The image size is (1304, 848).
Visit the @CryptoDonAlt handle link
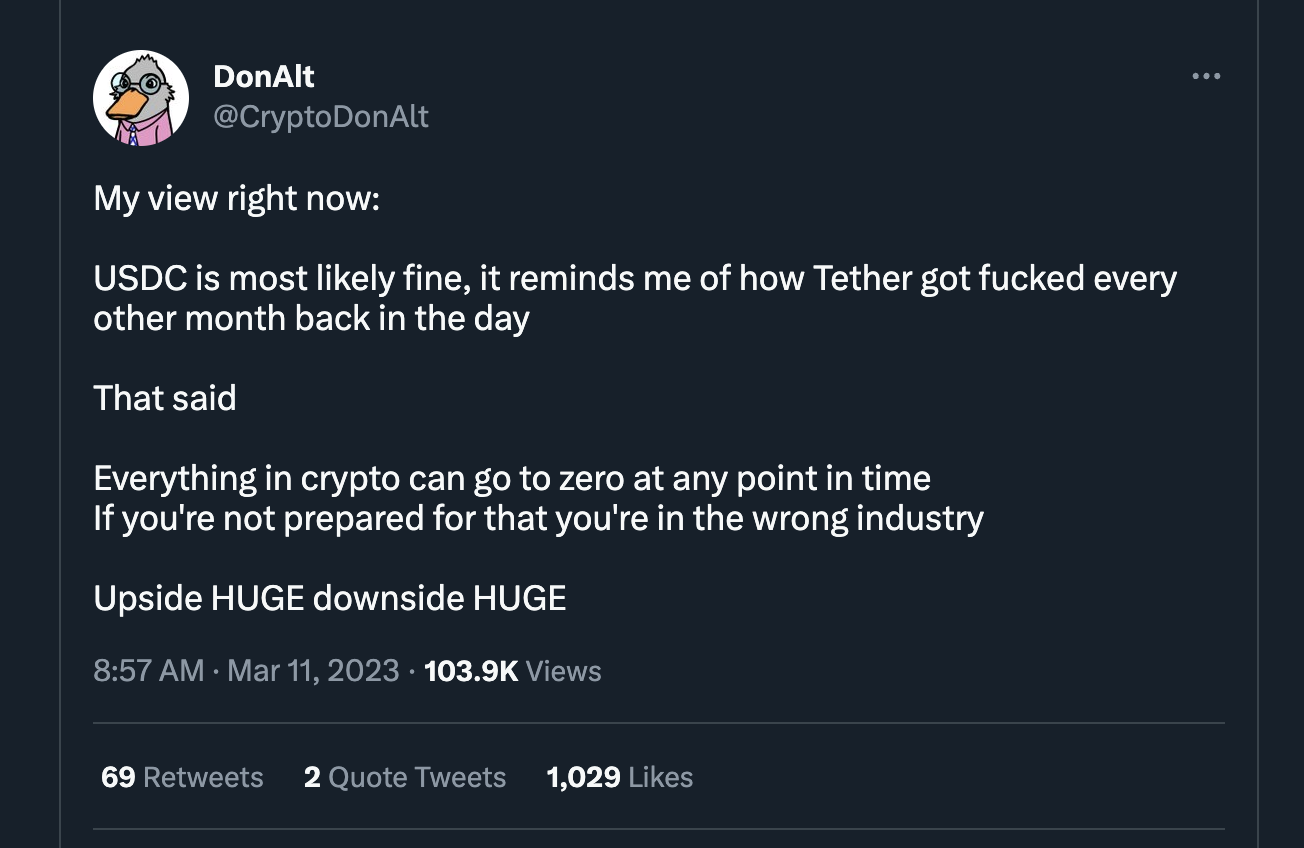coord(321,117)
